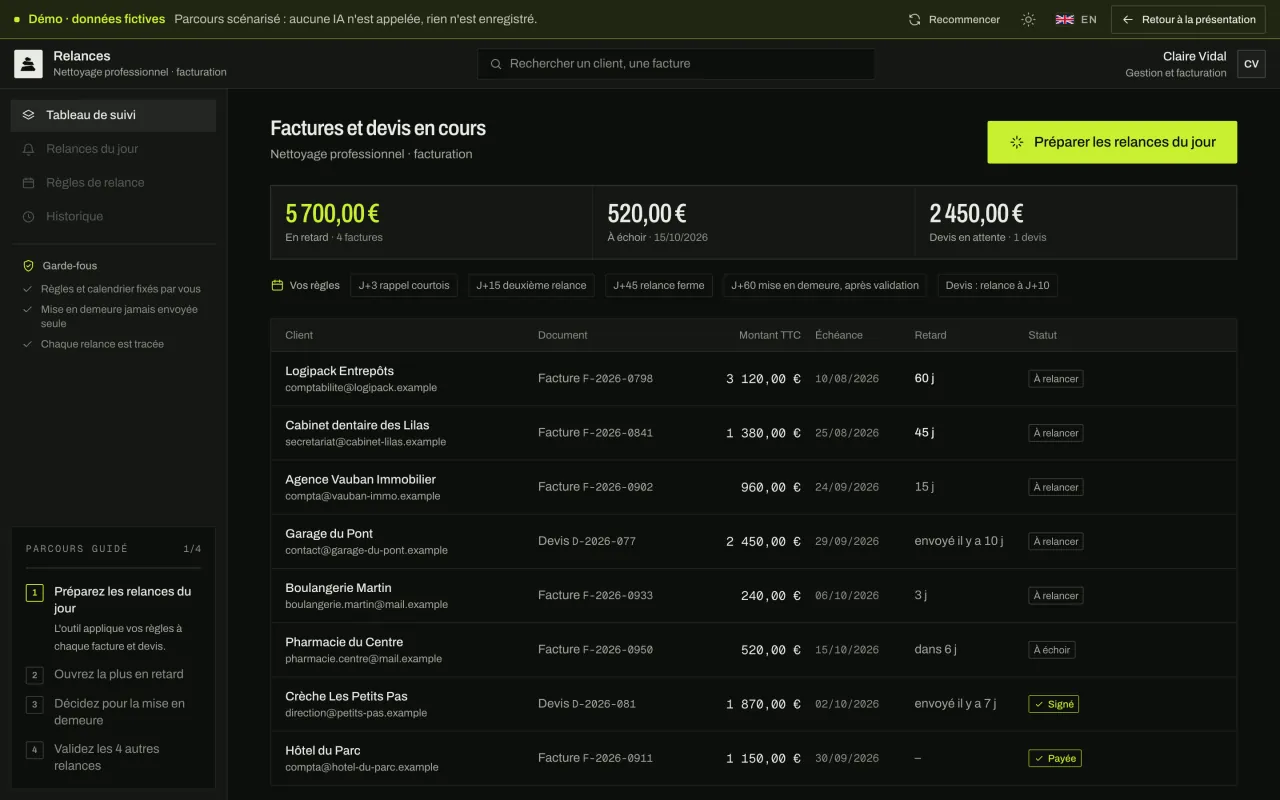Focus the client or invoice search field
The width and height of the screenshot is (1280, 800).
click(676, 64)
